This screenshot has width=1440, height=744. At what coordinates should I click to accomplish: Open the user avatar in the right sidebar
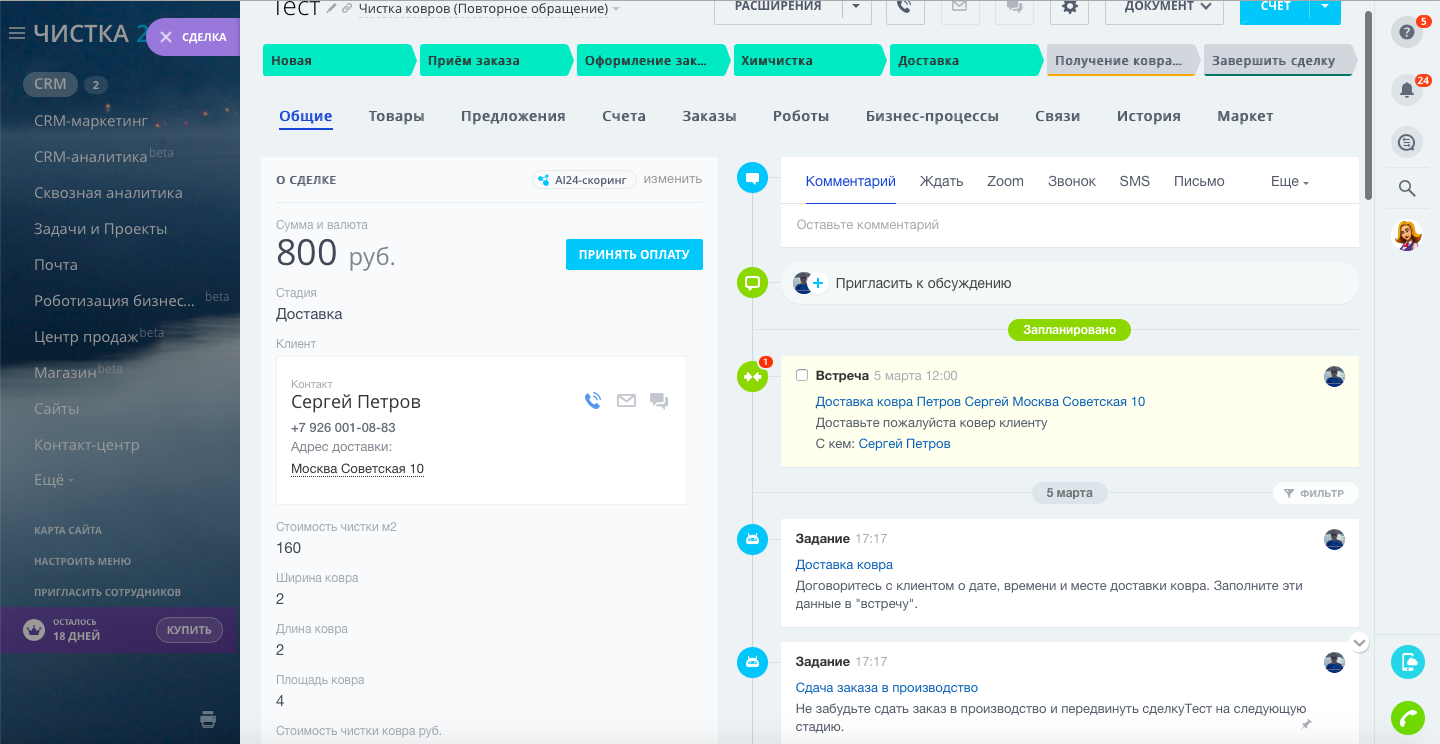(x=1407, y=235)
